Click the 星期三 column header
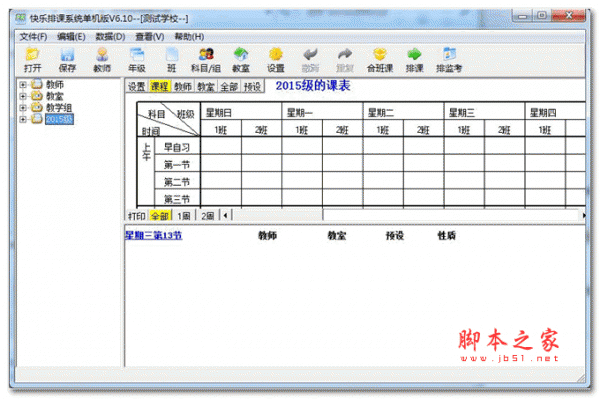The image size is (600, 399). pyautogui.click(x=484, y=112)
